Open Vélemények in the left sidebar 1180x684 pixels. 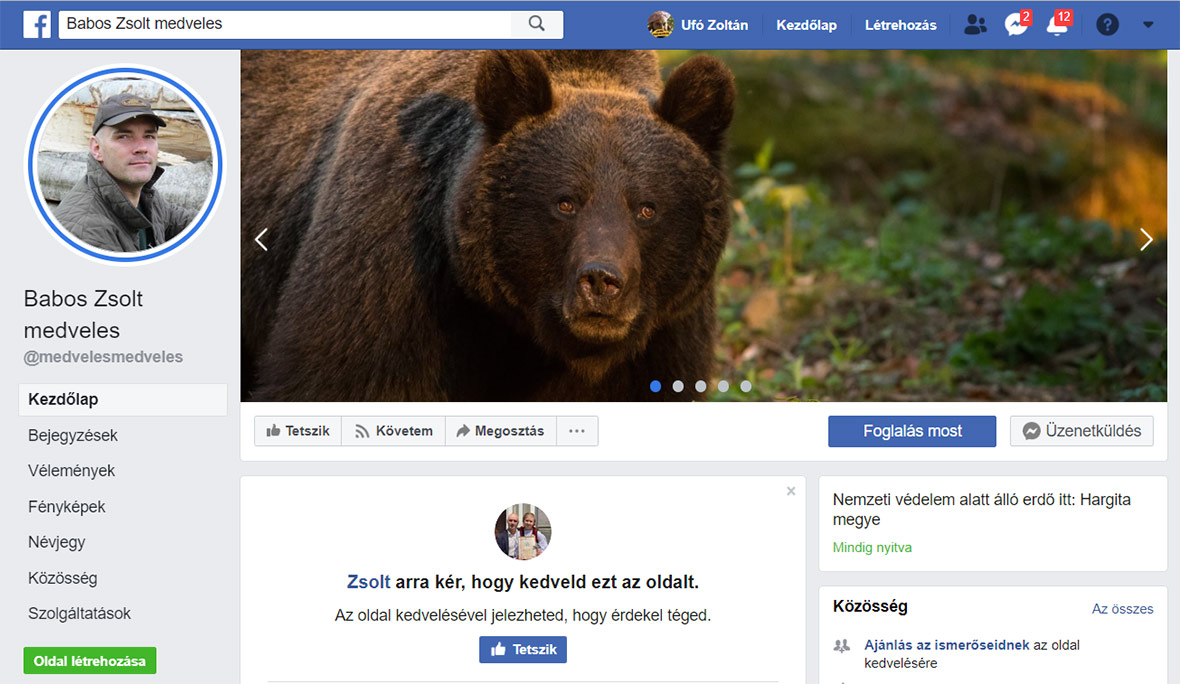(x=72, y=471)
